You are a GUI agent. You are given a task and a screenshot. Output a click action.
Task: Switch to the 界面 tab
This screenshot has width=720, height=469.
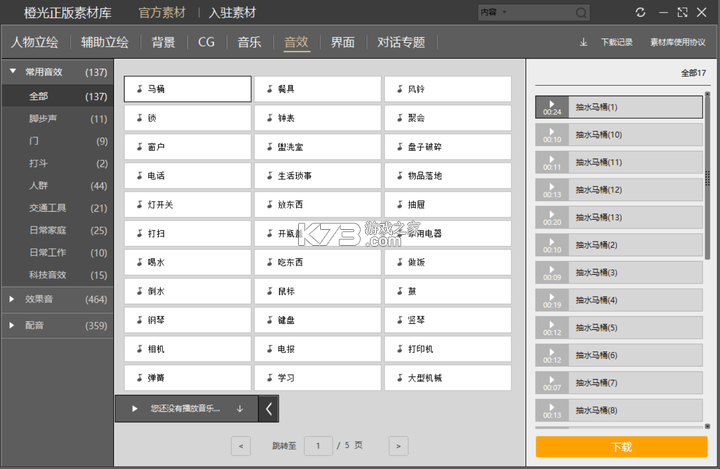tap(343, 42)
